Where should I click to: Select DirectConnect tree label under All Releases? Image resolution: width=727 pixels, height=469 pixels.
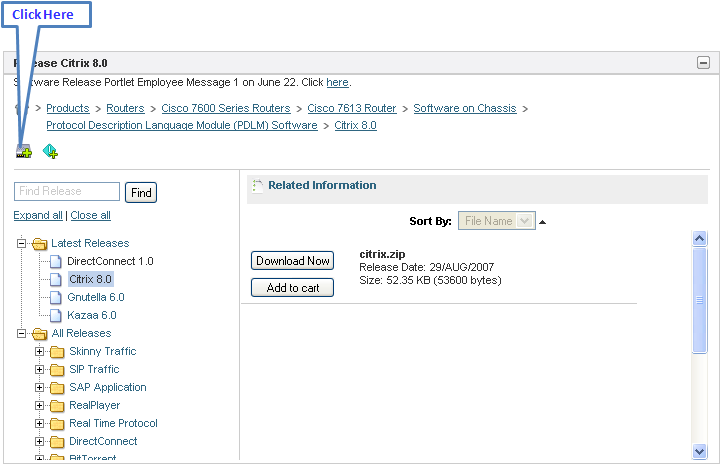click(x=103, y=442)
